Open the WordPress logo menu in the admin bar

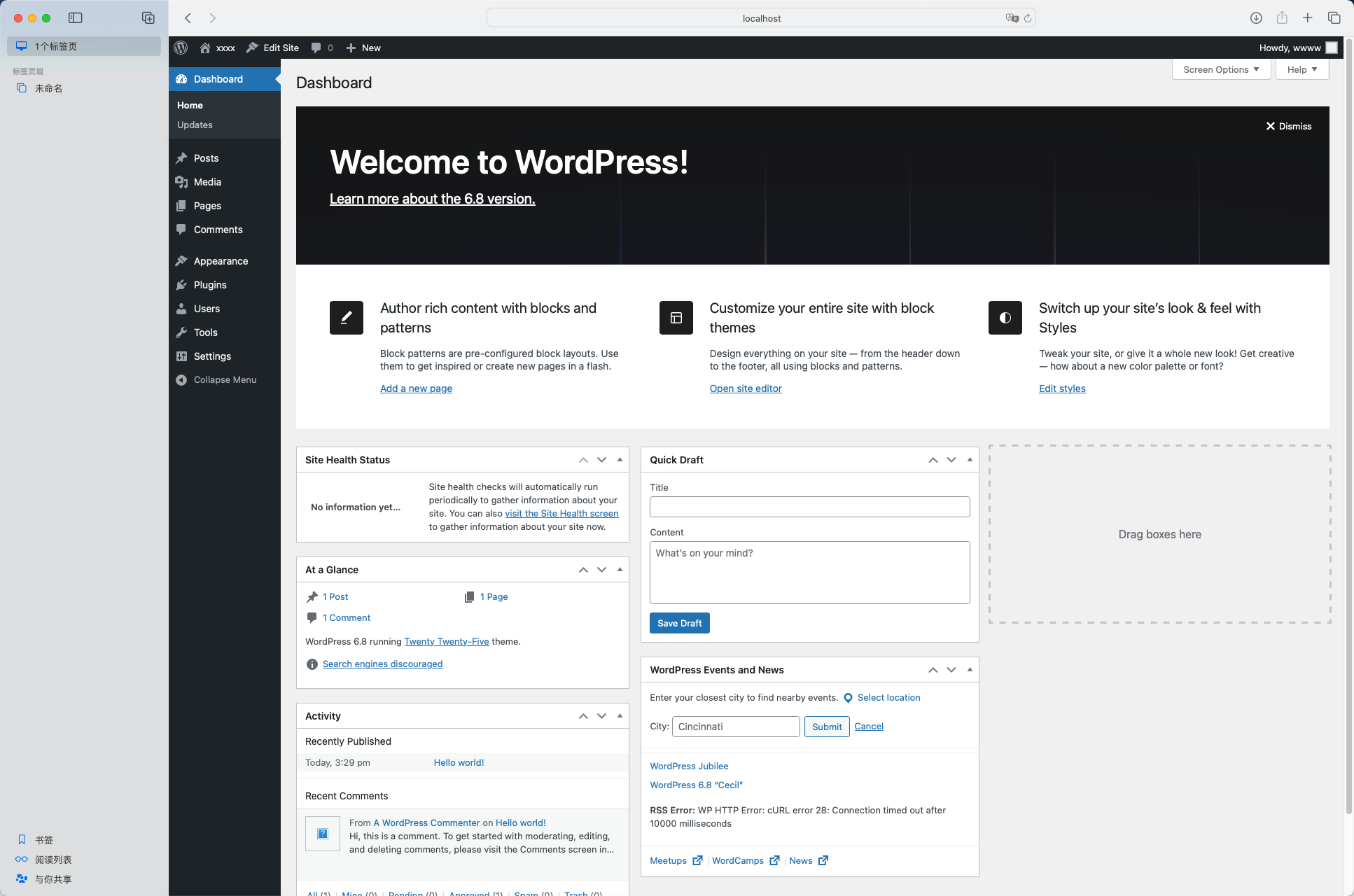click(x=181, y=48)
